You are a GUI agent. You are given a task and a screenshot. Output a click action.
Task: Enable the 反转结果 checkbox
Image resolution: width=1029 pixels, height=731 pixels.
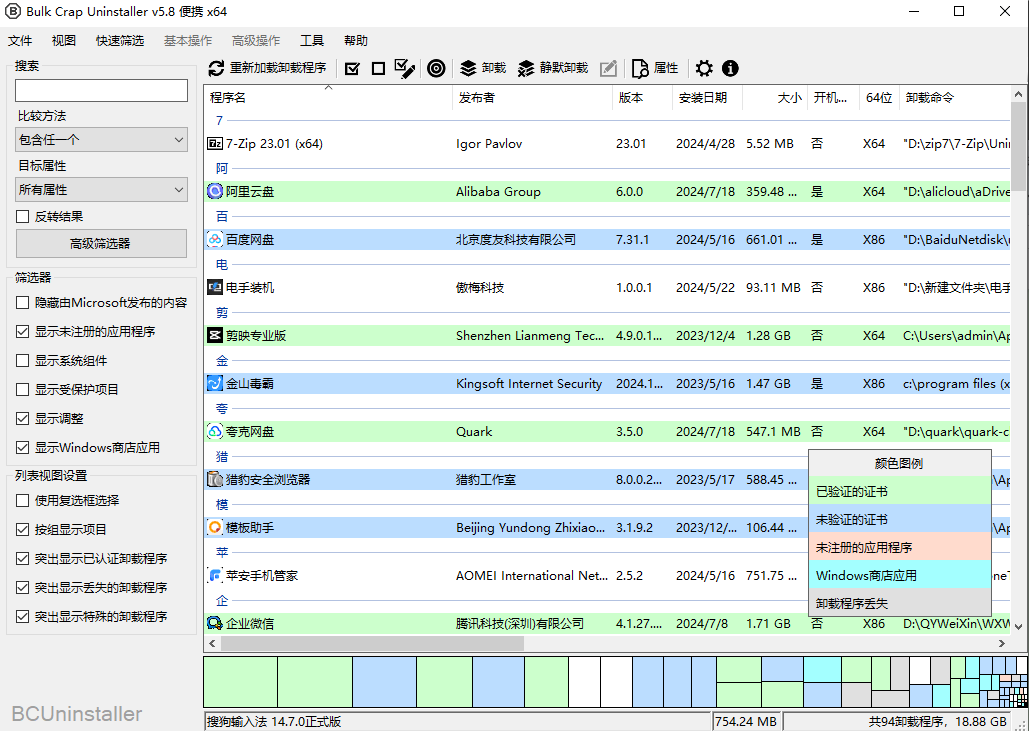23,216
